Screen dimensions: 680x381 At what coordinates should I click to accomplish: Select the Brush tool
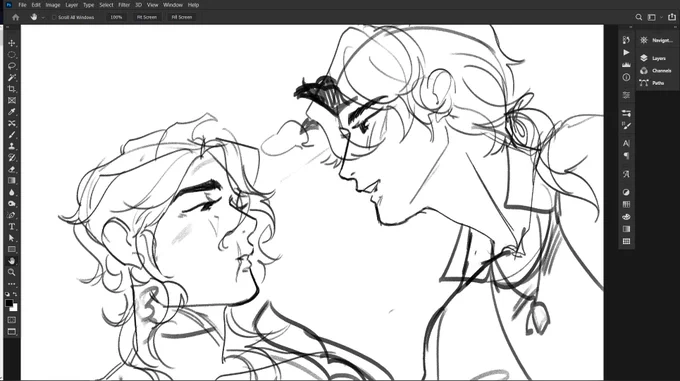pos(12,135)
